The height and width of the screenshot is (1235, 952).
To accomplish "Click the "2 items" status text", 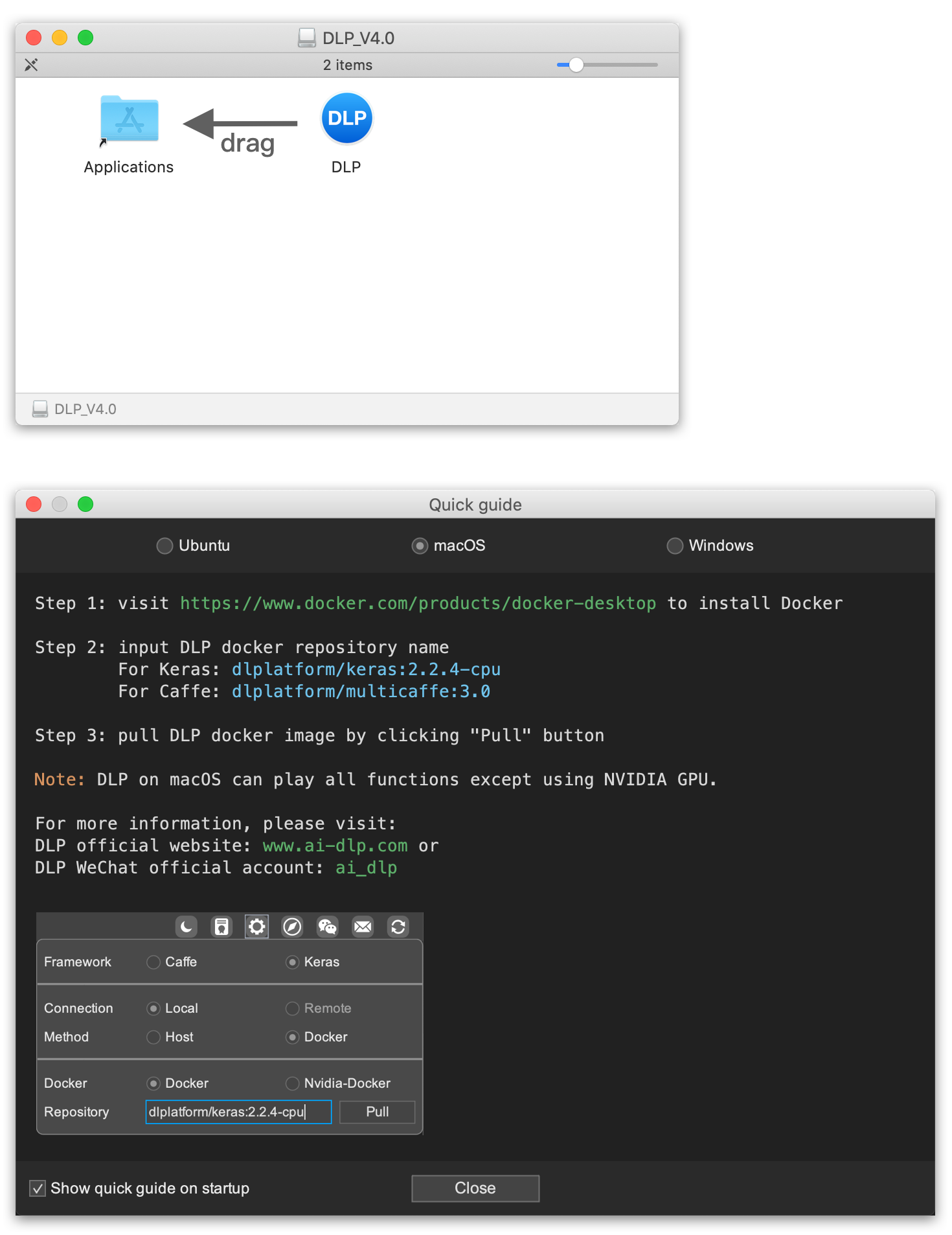I will 348,65.
